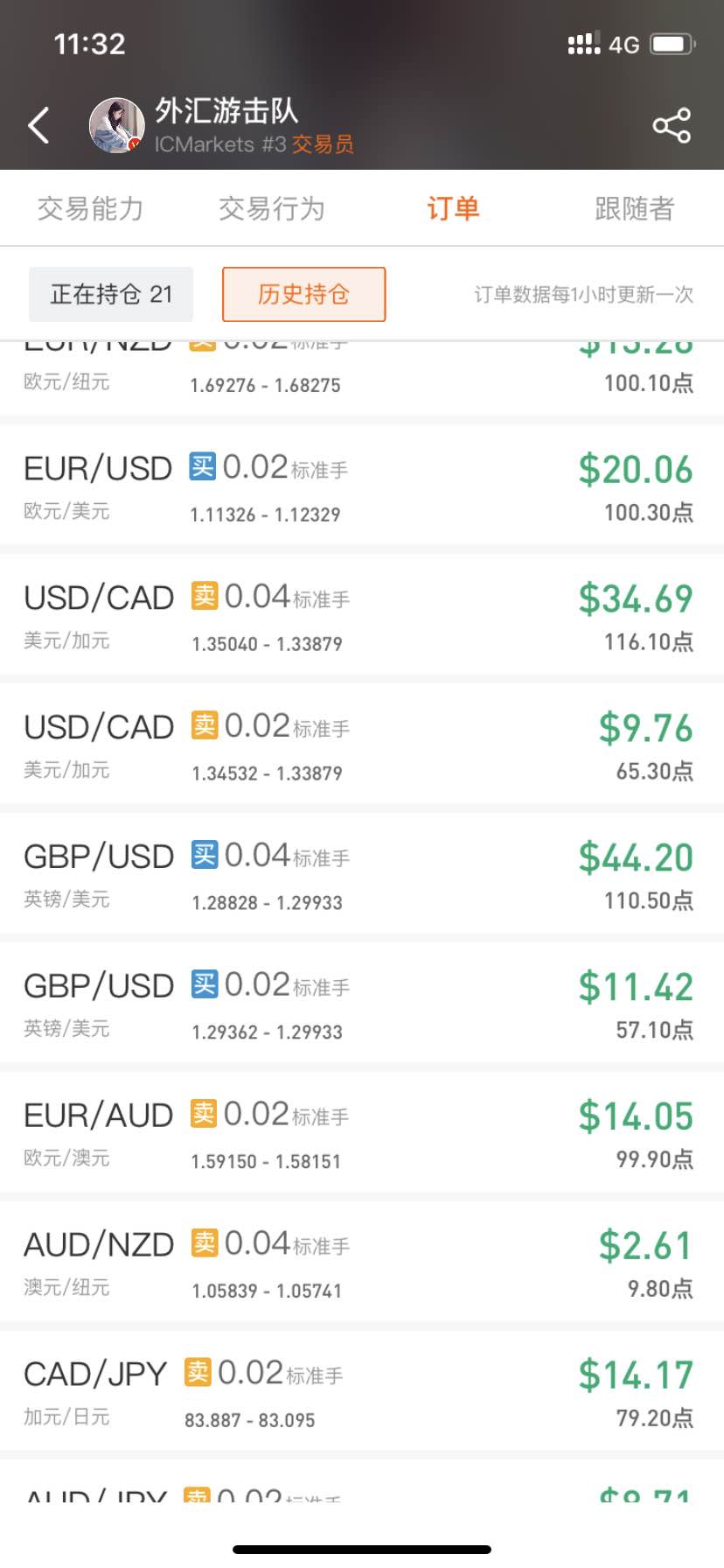Screen dimensions: 724x1568
Task: Tap the sell badge on AUD/NZD order
Action: [x=205, y=1242]
